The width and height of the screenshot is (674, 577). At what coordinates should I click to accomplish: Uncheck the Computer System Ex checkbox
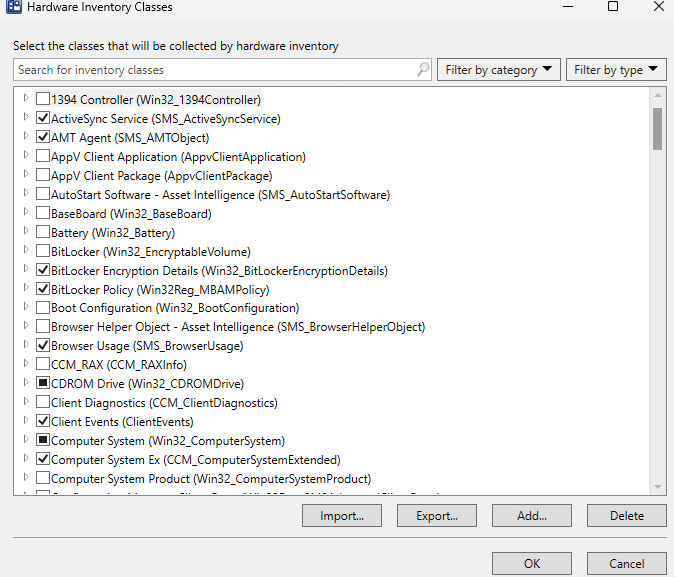coord(43,459)
